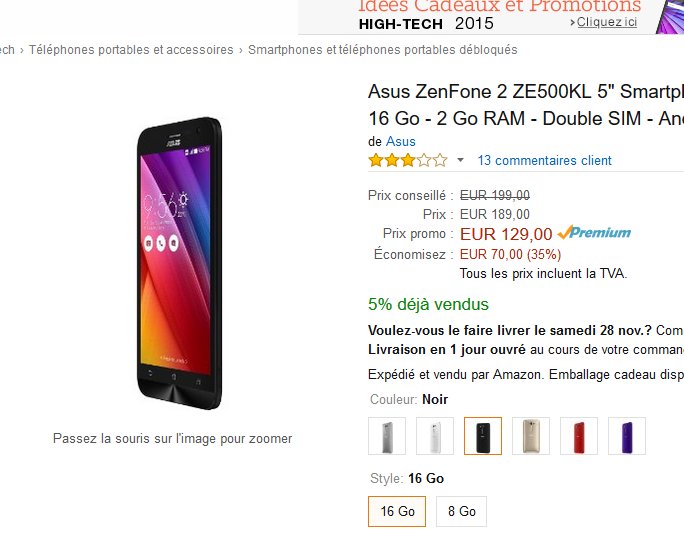Click the High-Tech 2015 promotions banner
Viewport: 684px width, 543px height.
pyautogui.click(x=470, y=15)
